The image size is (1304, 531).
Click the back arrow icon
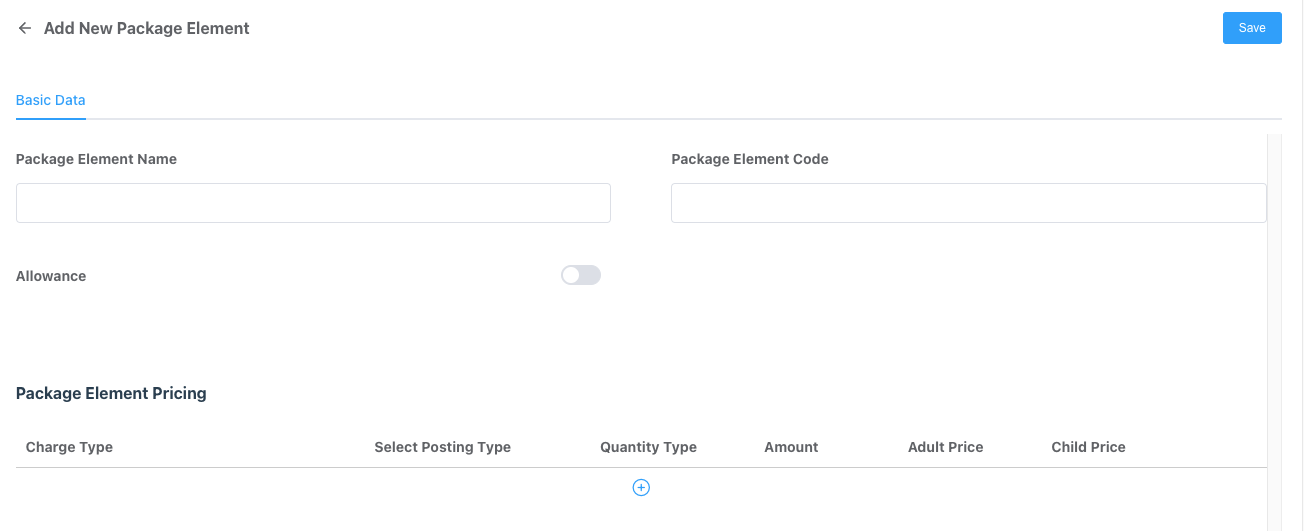click(25, 29)
